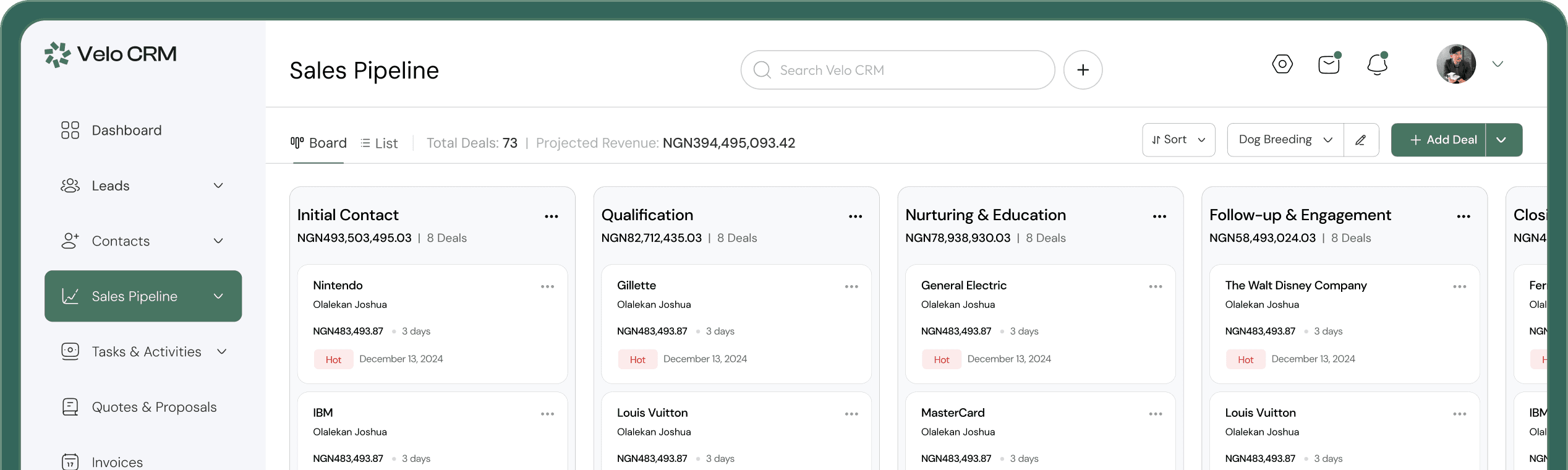Image resolution: width=1568 pixels, height=470 pixels.
Task: Open the notifications bell
Action: pos(1377,64)
